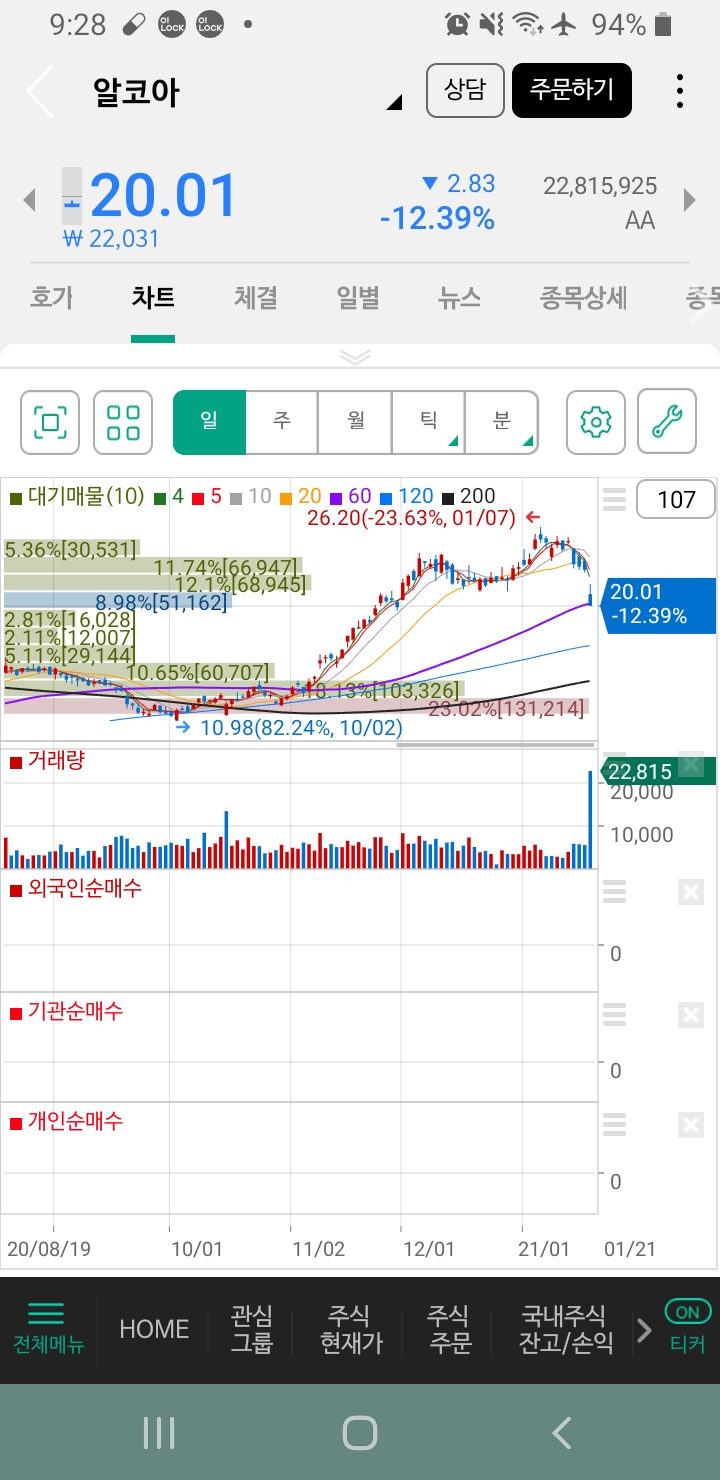Open the multi-chart grid view icon
Screen dimensions: 720x1480
pos(123,423)
